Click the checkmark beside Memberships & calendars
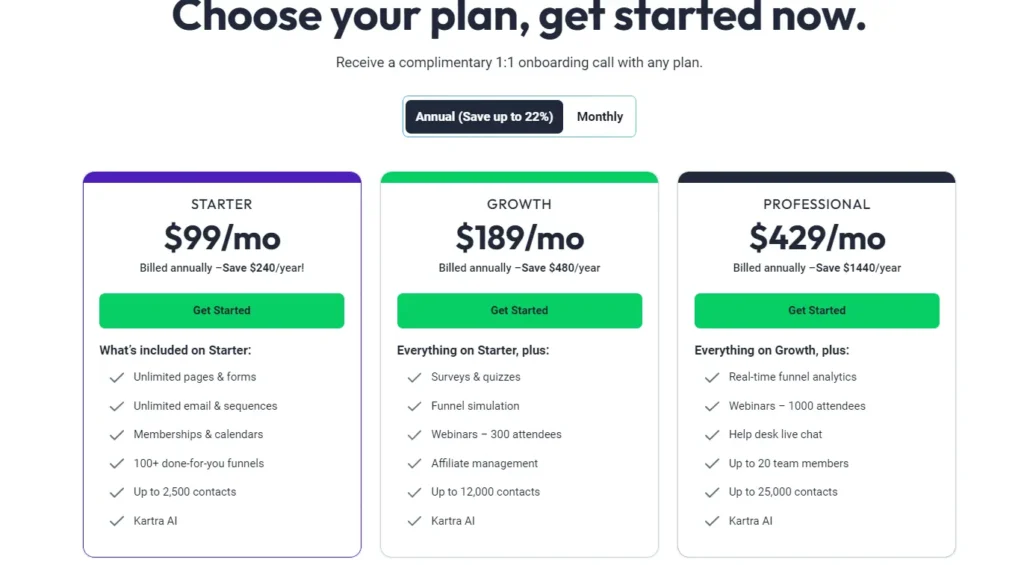This screenshot has width=1024, height=565. click(x=117, y=435)
